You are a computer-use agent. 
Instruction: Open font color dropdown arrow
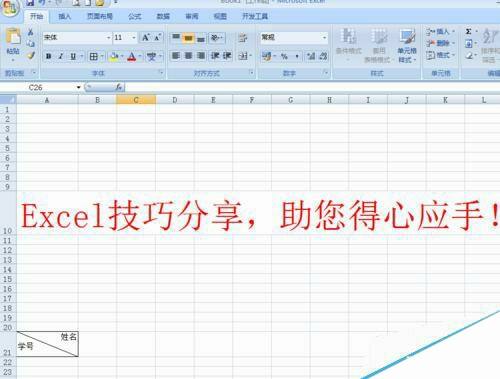(x=140, y=57)
